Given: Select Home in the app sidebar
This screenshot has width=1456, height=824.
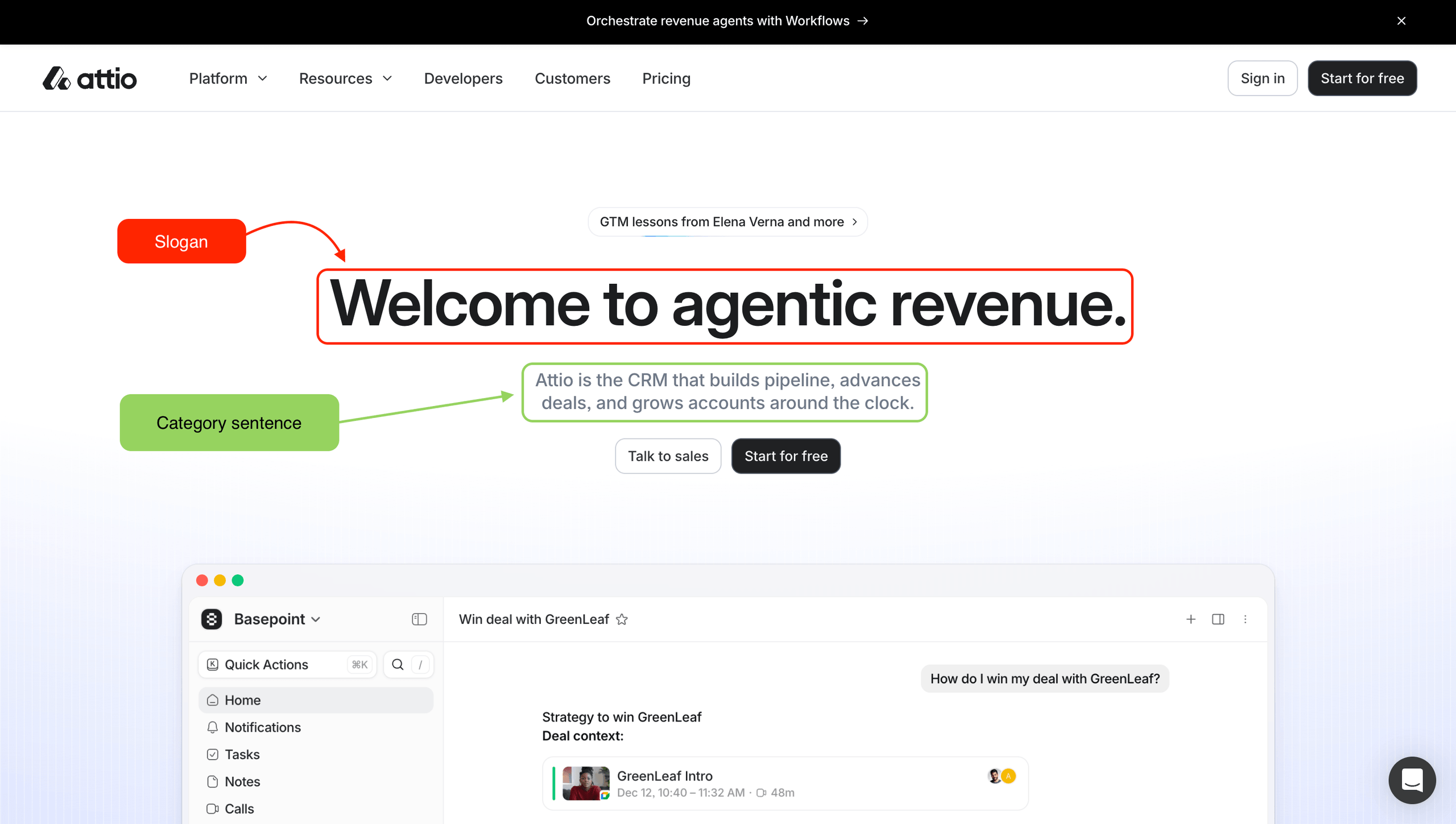Looking at the screenshot, I should coord(316,700).
